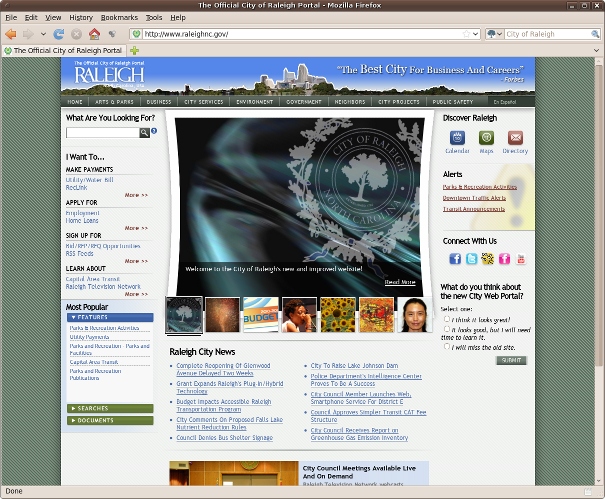Screen dimensions: 605x499
Task: Open the search engine selector dropdown
Action: (494, 34)
